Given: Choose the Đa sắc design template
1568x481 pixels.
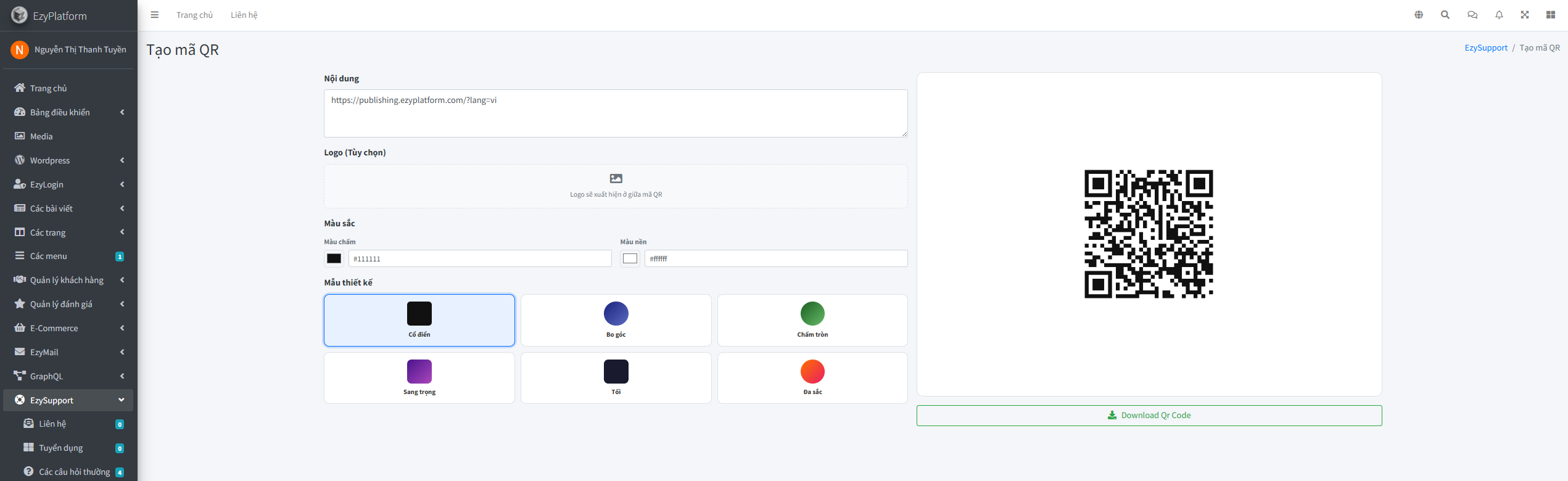Looking at the screenshot, I should 812,378.
